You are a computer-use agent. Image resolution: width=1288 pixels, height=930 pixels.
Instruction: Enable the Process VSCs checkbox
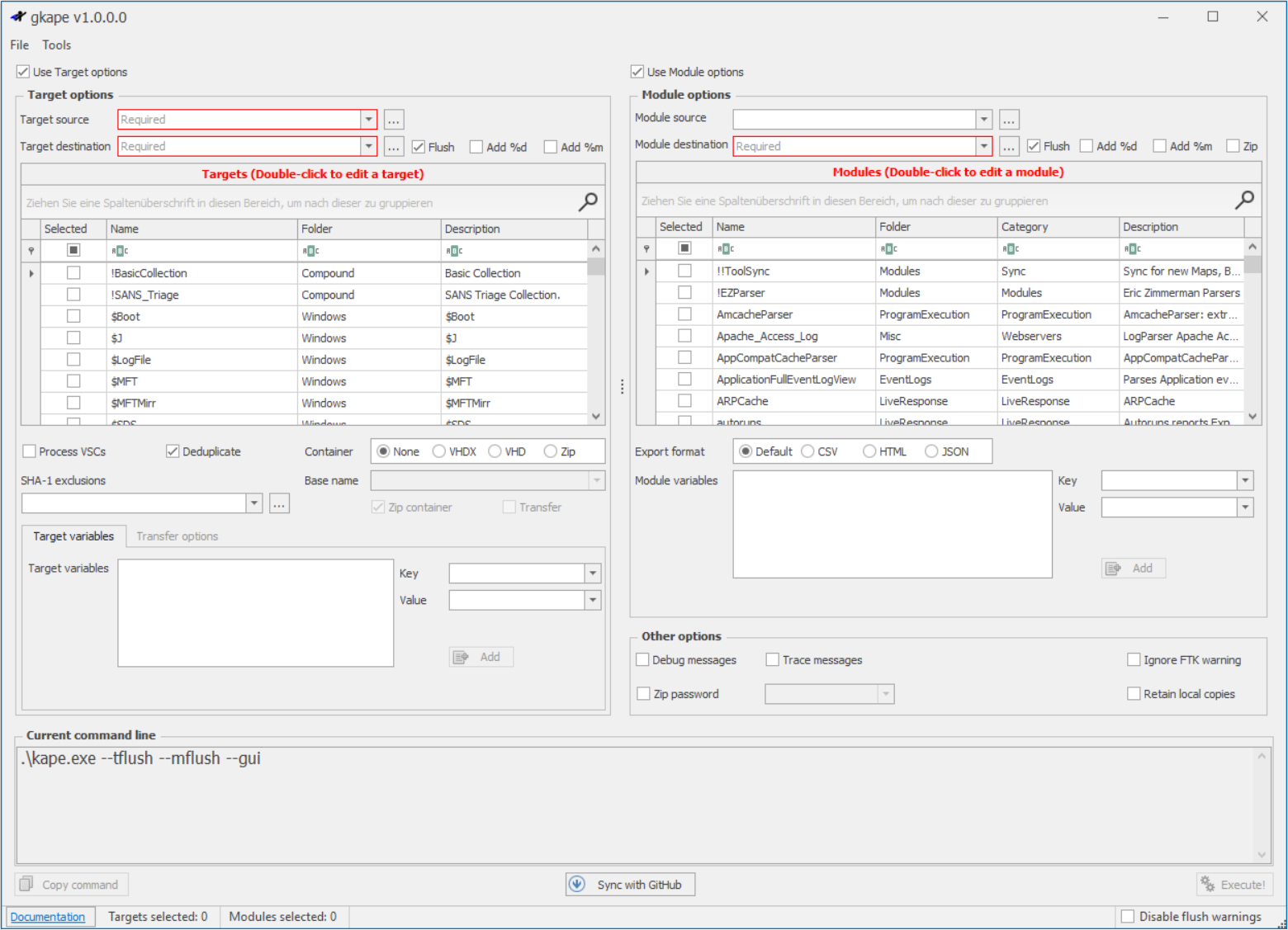30,451
